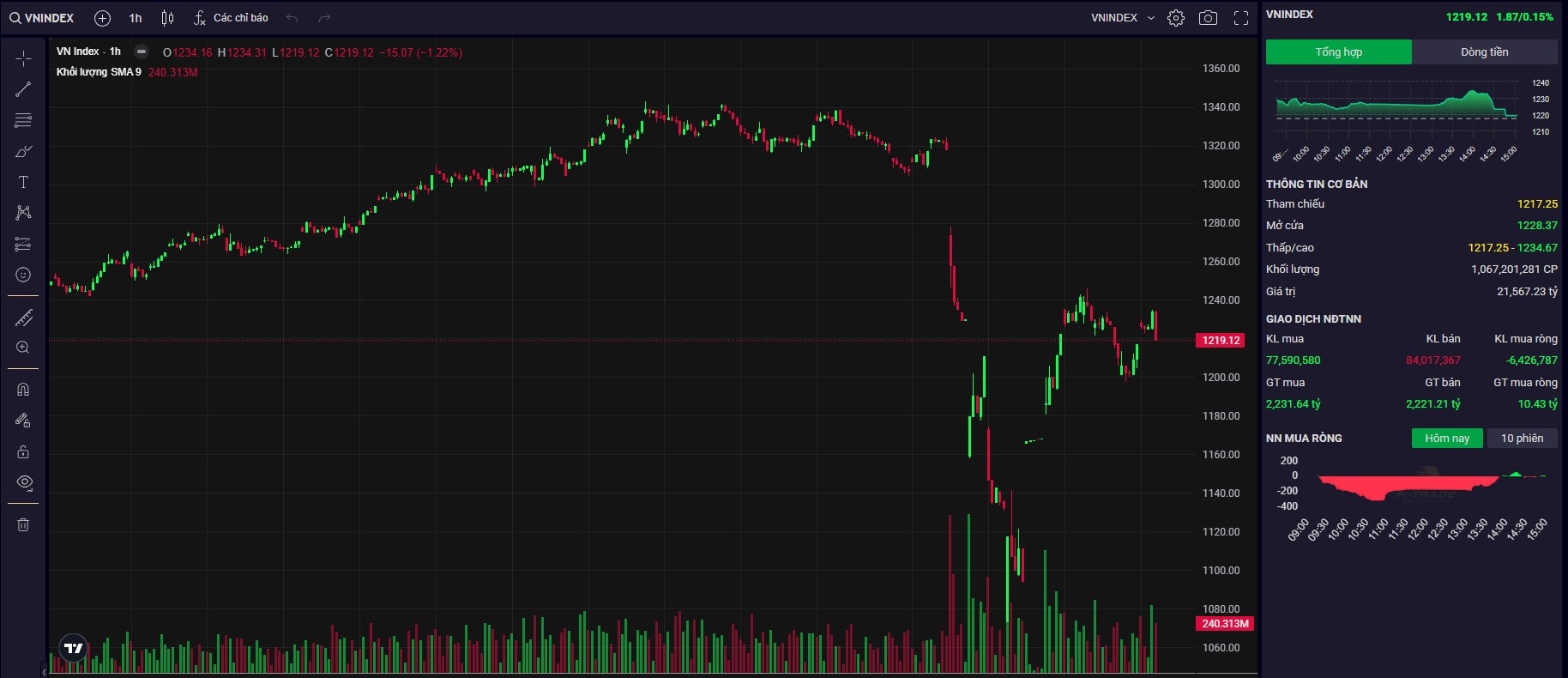Screen dimensions: 1568x678
Task: Expand the VNINDEX layout dropdown
Action: pyautogui.click(x=1123, y=18)
